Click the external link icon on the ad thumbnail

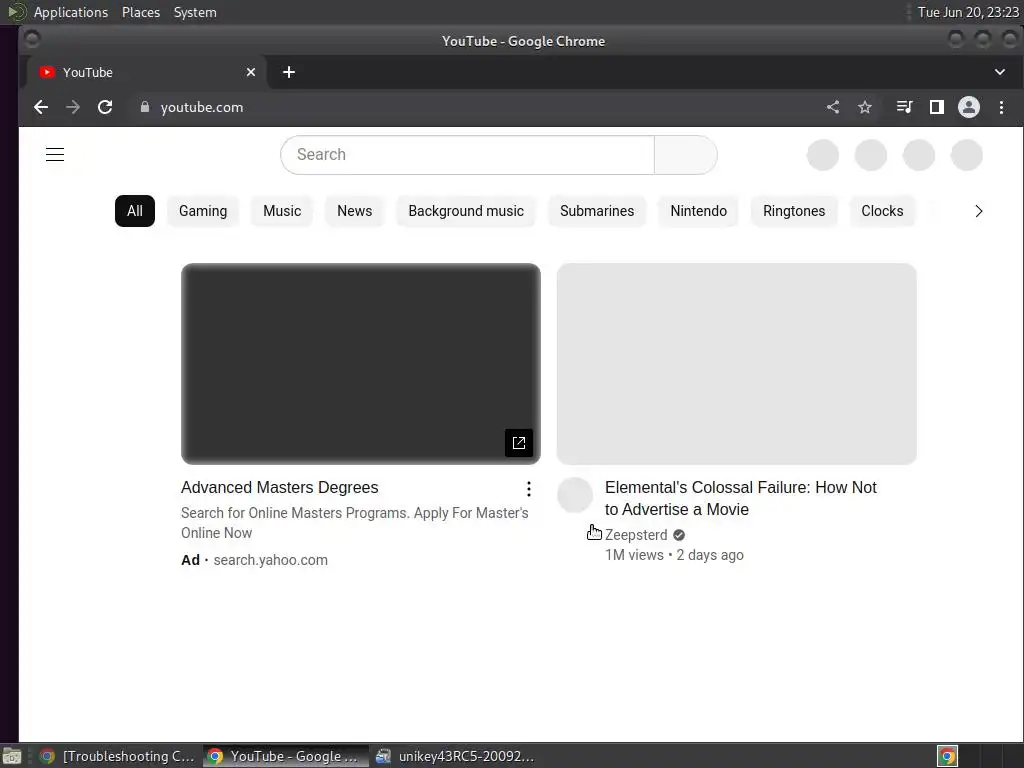(x=519, y=443)
